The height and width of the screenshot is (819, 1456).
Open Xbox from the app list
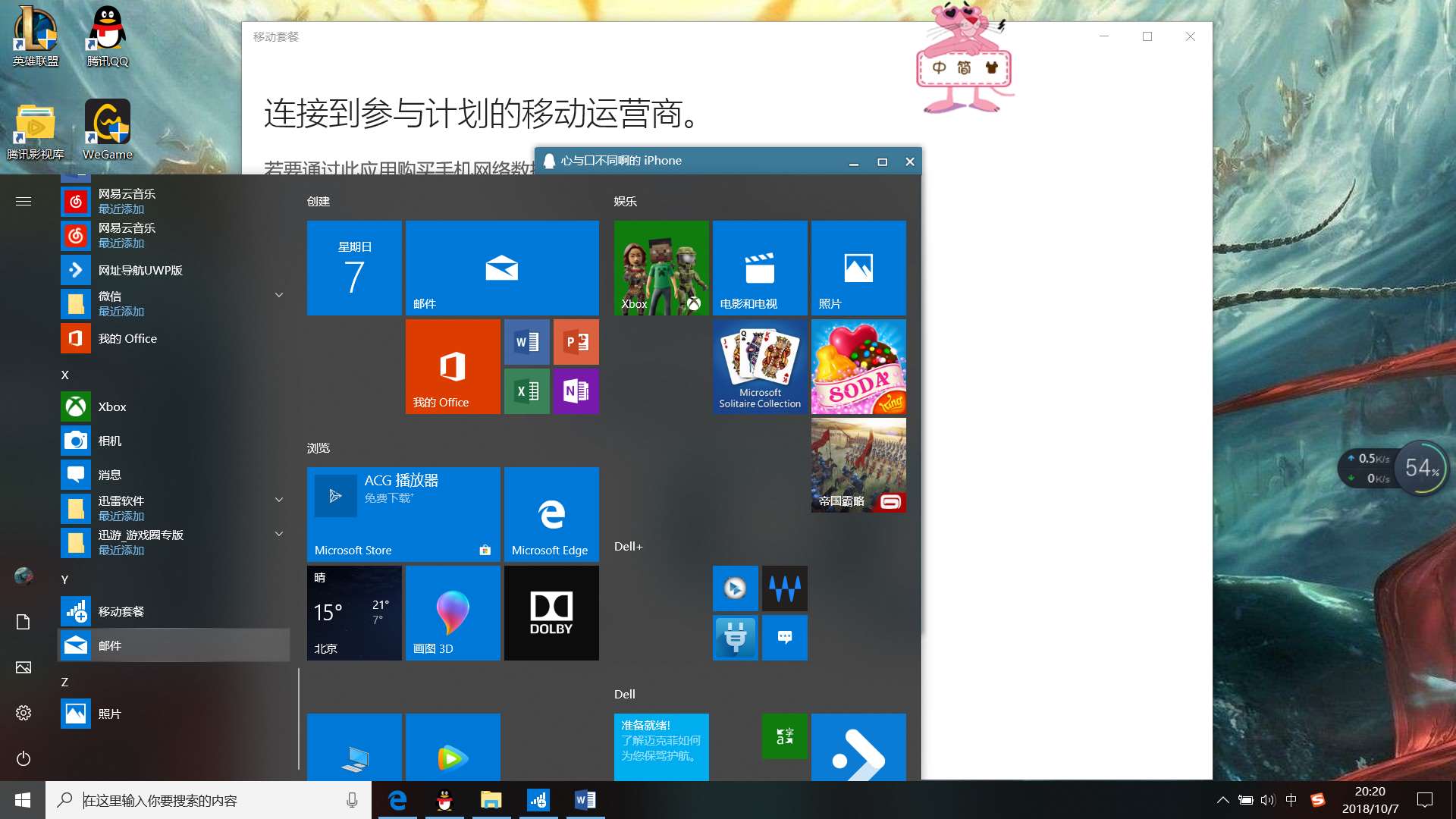174,406
